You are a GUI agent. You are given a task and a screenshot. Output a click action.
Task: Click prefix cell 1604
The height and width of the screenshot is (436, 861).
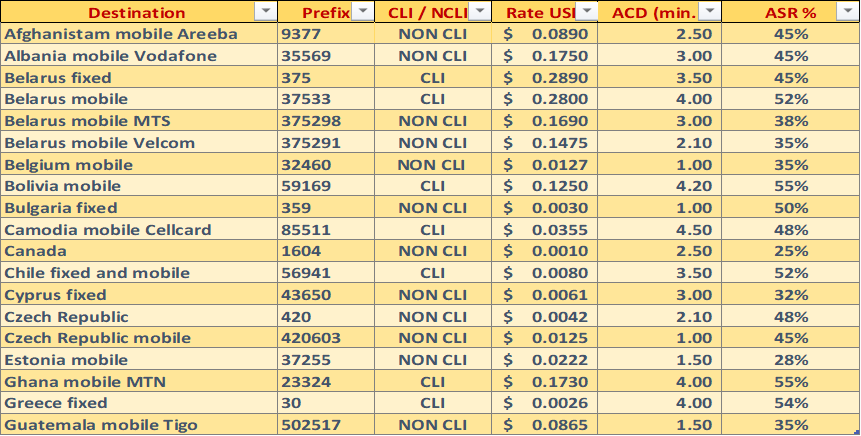point(326,251)
